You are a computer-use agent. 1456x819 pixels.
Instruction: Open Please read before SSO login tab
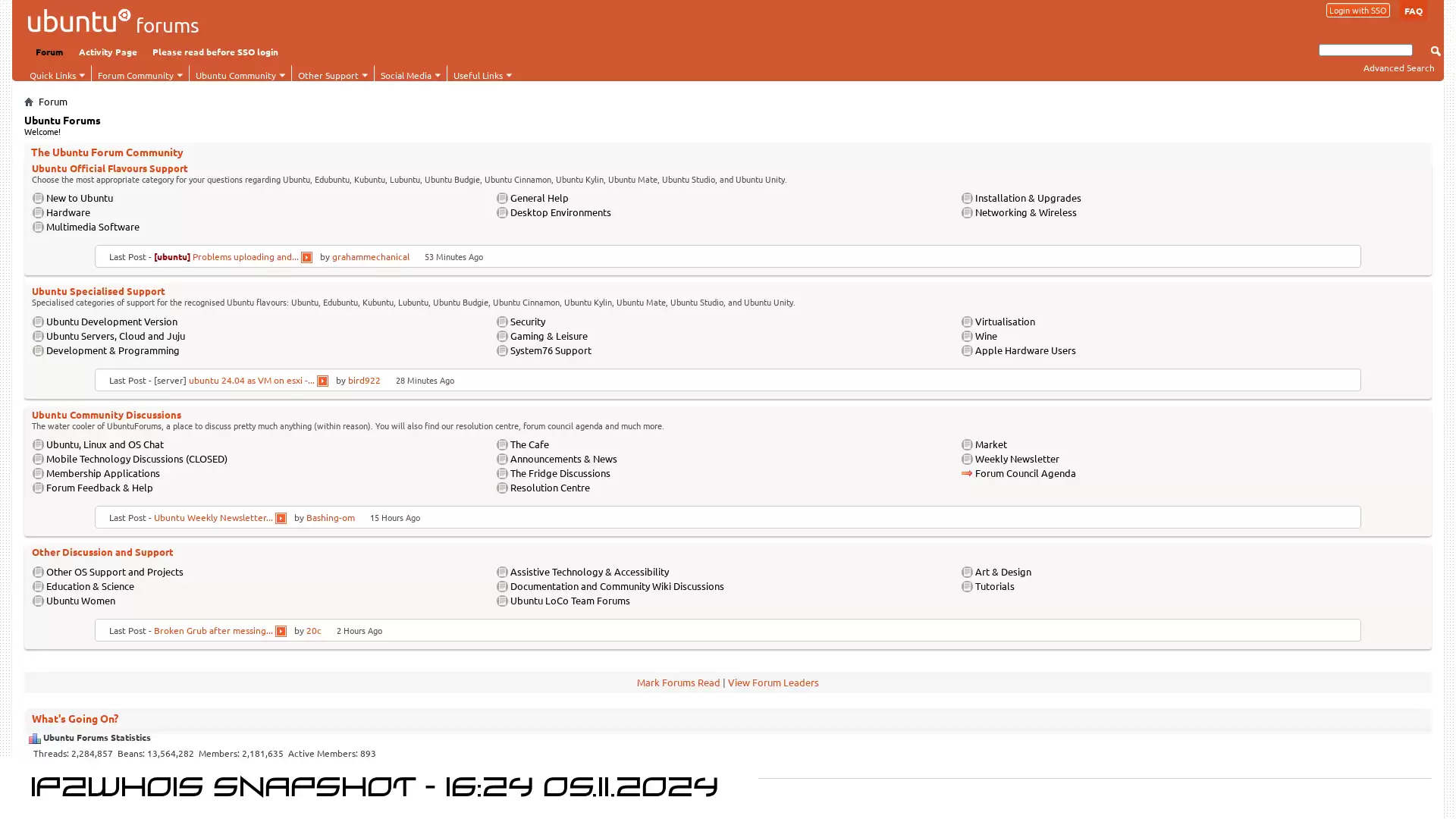pyautogui.click(x=215, y=52)
